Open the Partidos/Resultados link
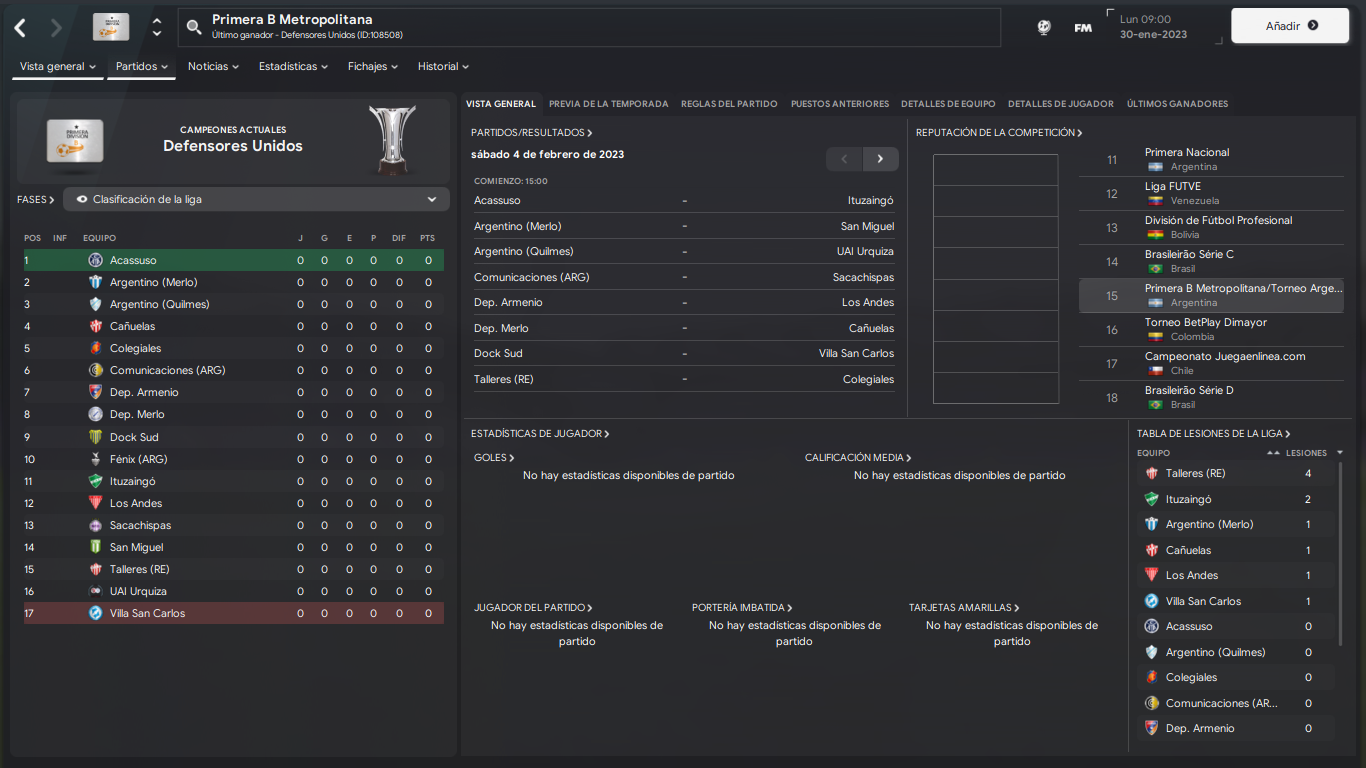 531,133
